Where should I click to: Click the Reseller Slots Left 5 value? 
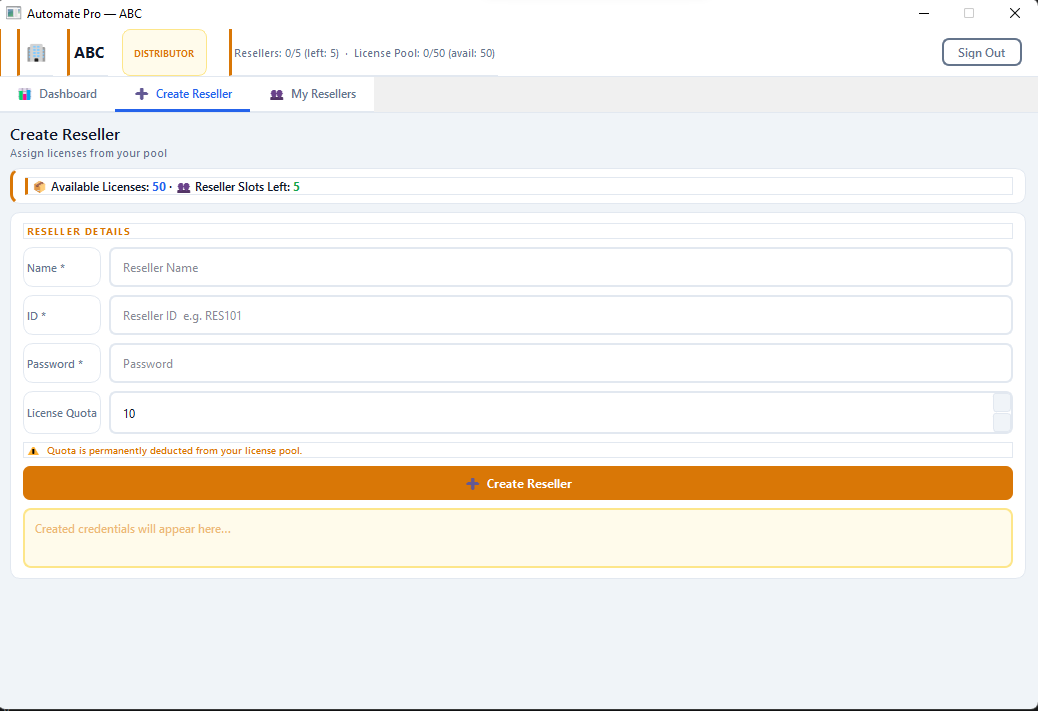pos(297,187)
